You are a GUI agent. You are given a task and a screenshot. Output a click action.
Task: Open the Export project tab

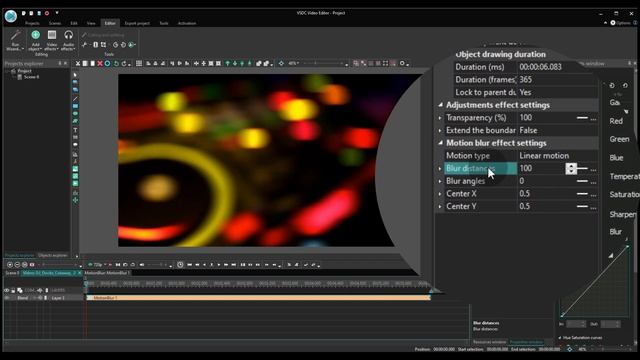(x=137, y=23)
